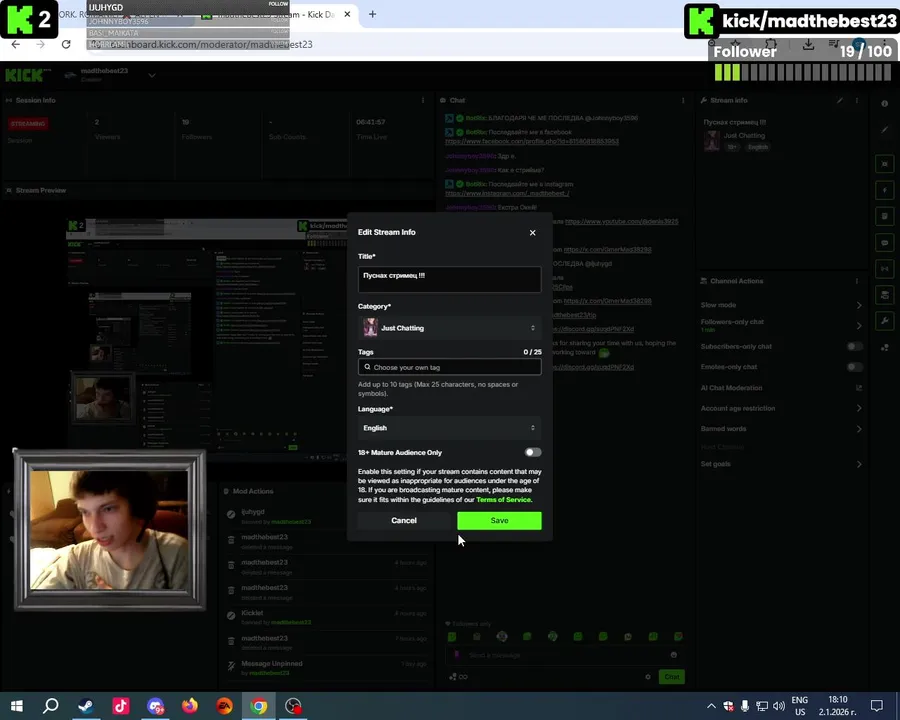Open Chat panel options menu
This screenshot has height=720, width=900.
(683, 100)
